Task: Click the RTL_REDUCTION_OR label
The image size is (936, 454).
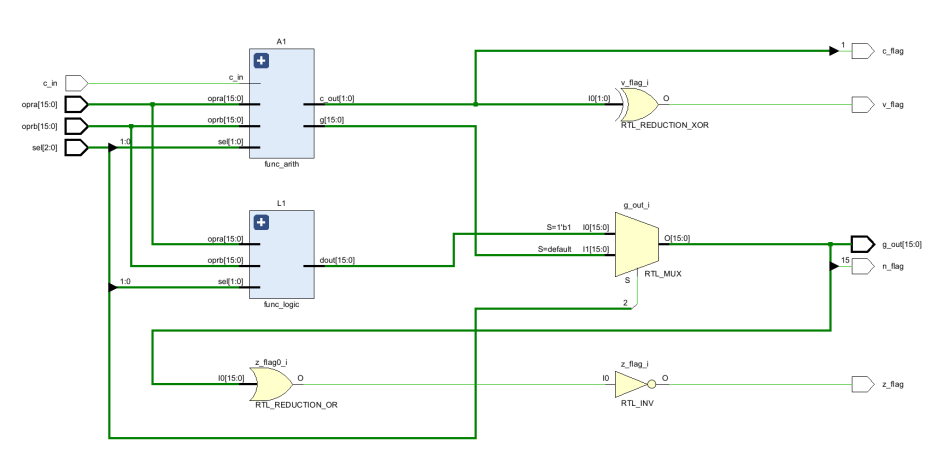Action: [296, 405]
